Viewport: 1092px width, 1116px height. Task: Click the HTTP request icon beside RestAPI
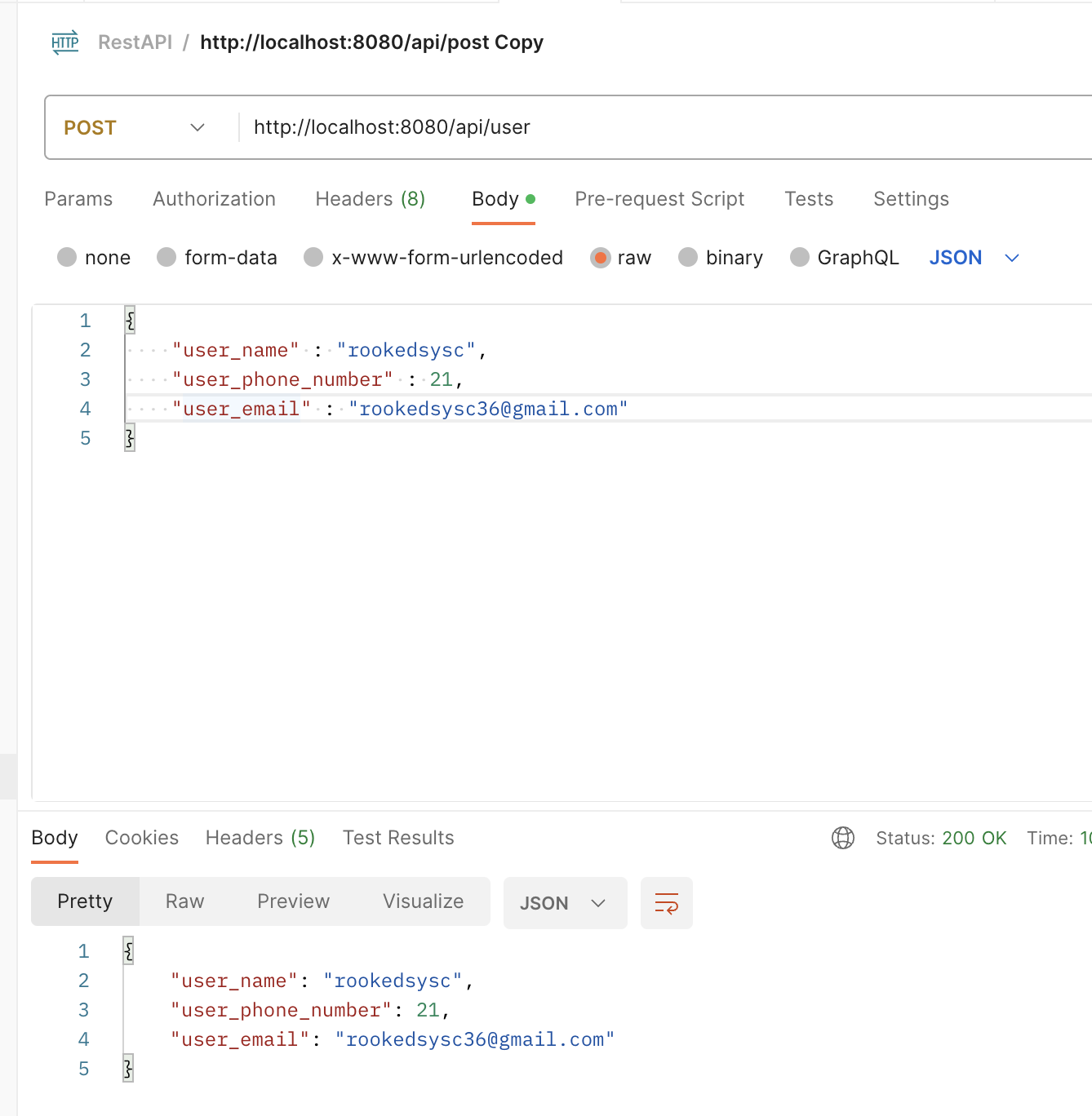65,42
